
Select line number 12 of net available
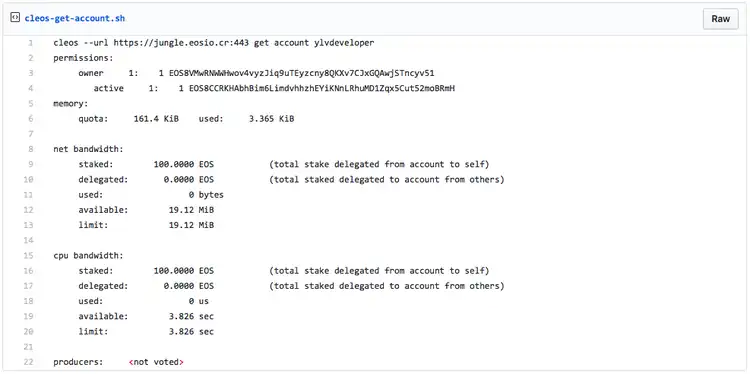[29, 210]
